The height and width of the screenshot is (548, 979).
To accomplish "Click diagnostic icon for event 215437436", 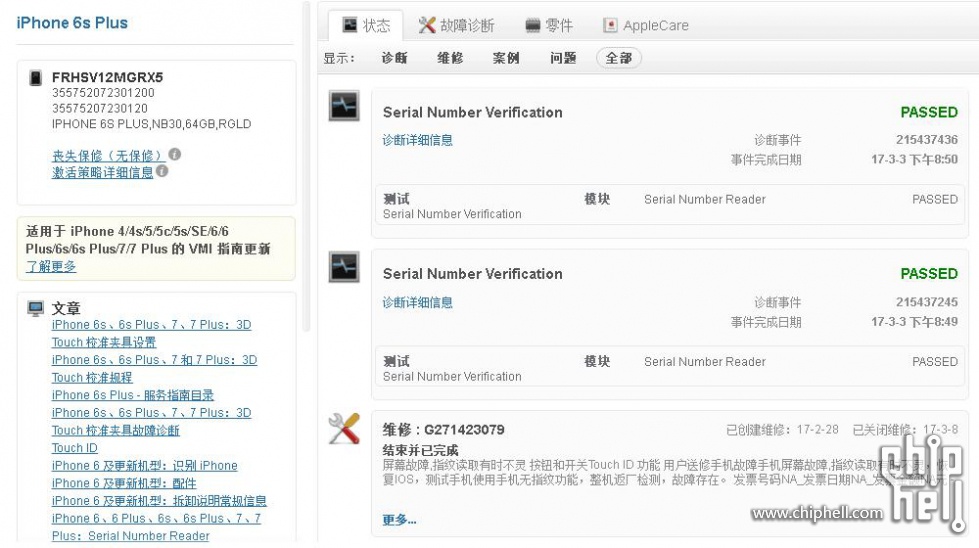I will point(344,105).
